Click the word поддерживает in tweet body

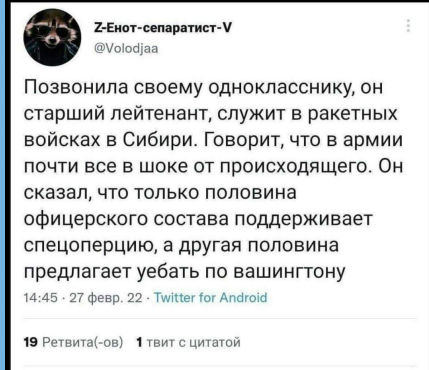(304, 219)
